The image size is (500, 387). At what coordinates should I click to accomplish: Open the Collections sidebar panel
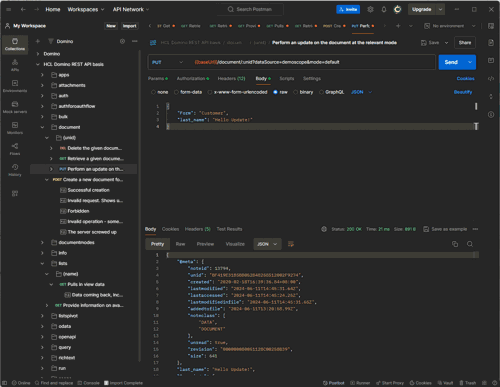[x=15, y=44]
